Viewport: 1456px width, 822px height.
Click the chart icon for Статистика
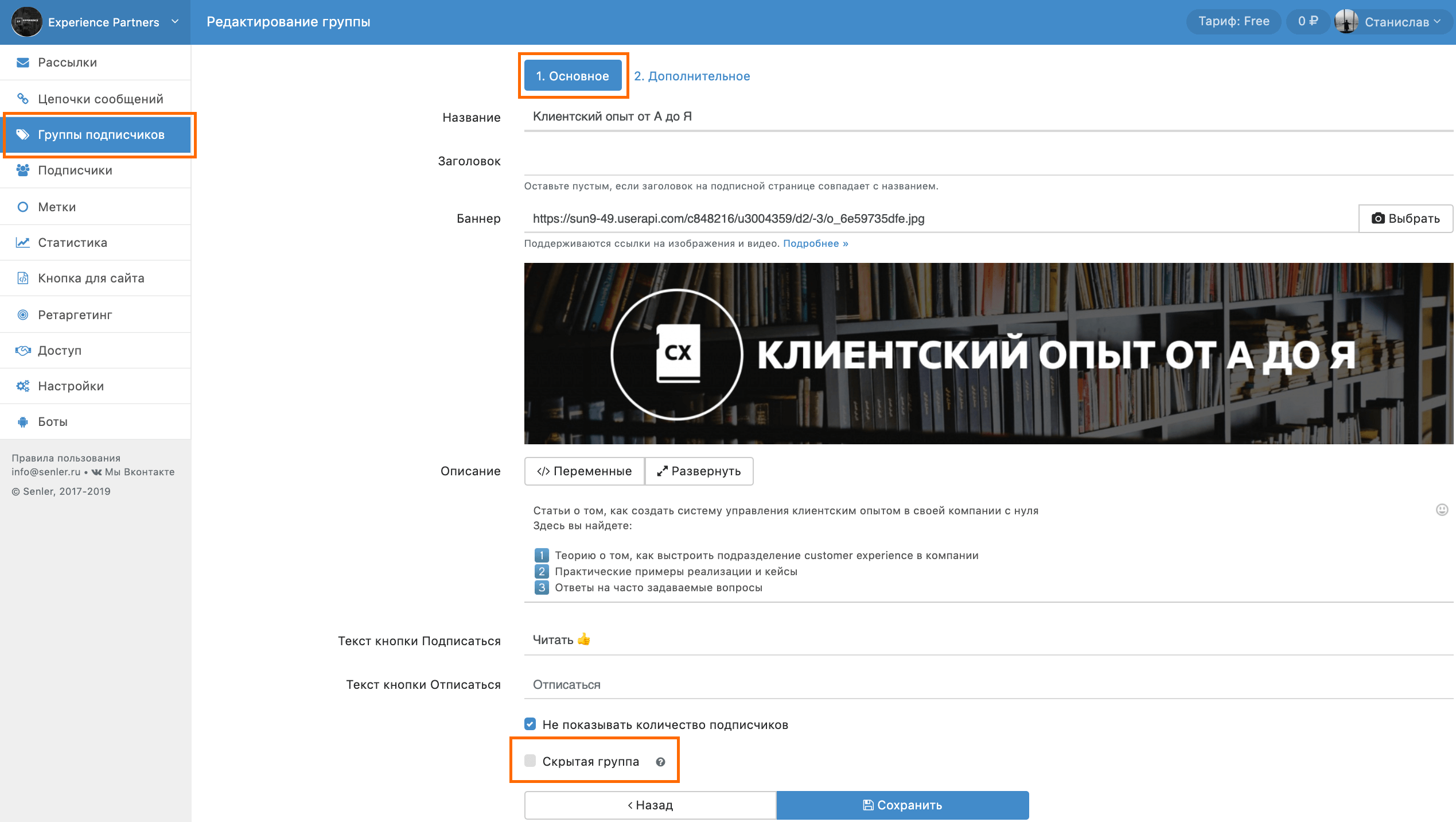coord(23,243)
